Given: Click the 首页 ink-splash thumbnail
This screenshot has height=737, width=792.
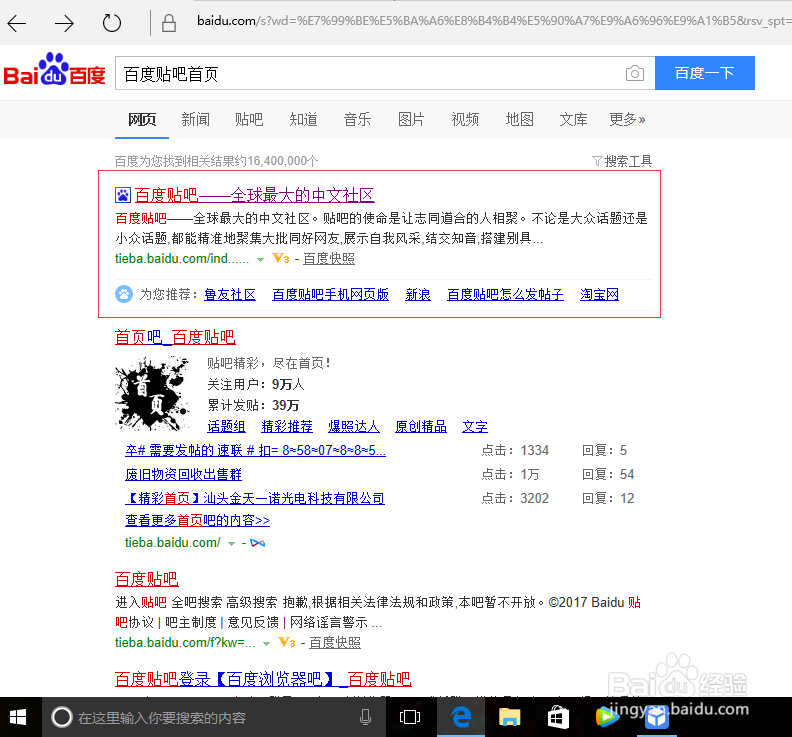Looking at the screenshot, I should (152, 394).
